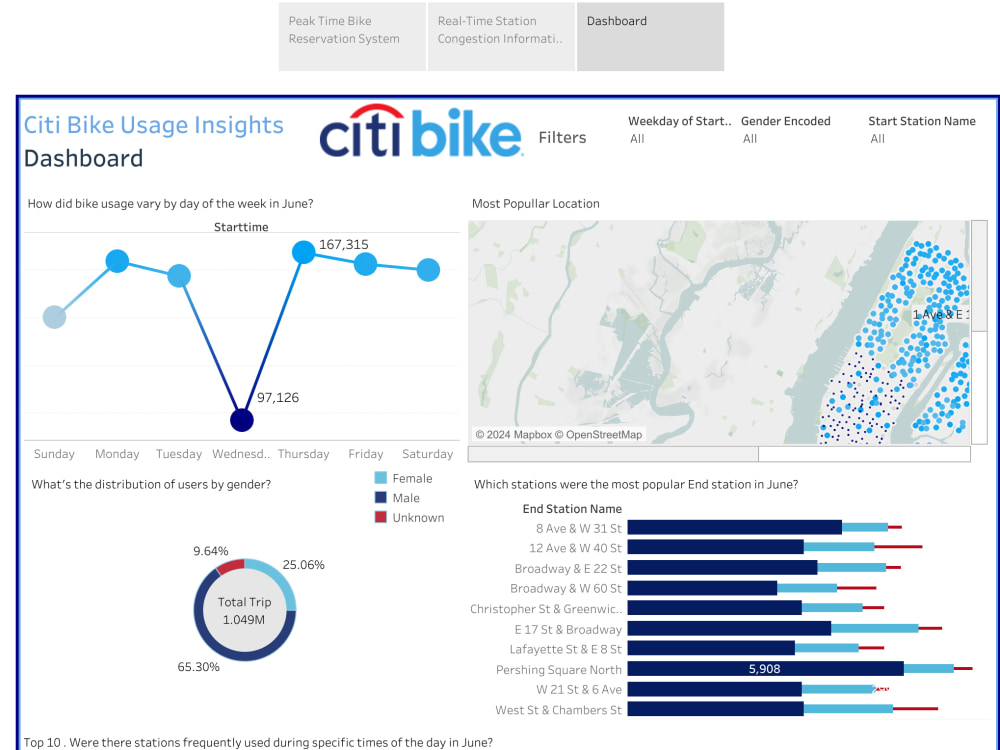Open the Peak Time Bike Reservation System tab
Image resolution: width=1000 pixels, height=750 pixels.
point(352,36)
